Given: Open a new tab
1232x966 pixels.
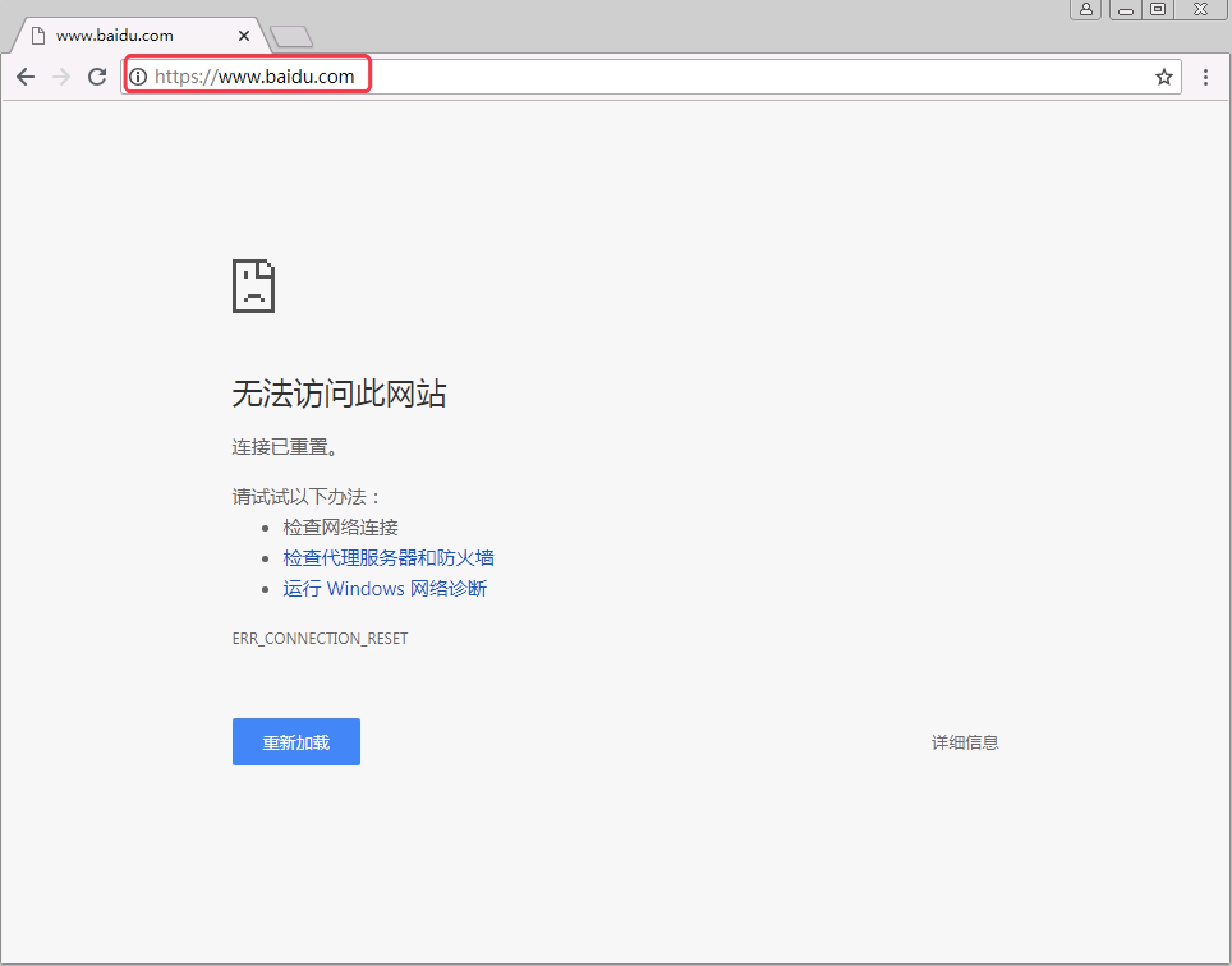Looking at the screenshot, I should [x=291, y=36].
